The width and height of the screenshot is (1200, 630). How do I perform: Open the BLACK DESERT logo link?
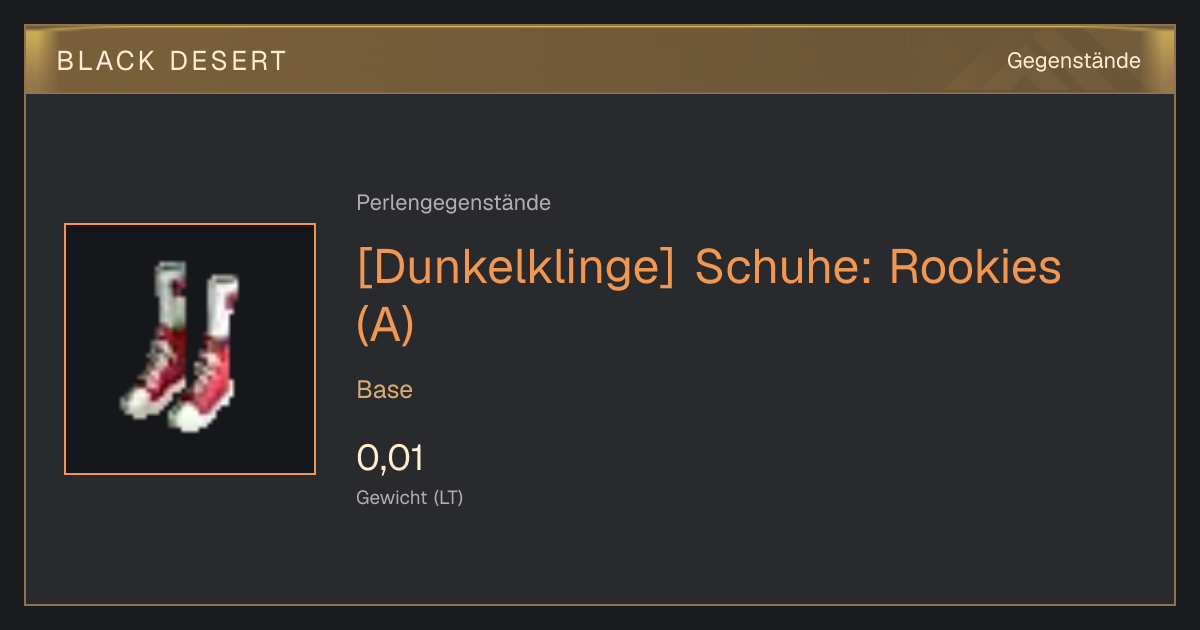point(172,61)
